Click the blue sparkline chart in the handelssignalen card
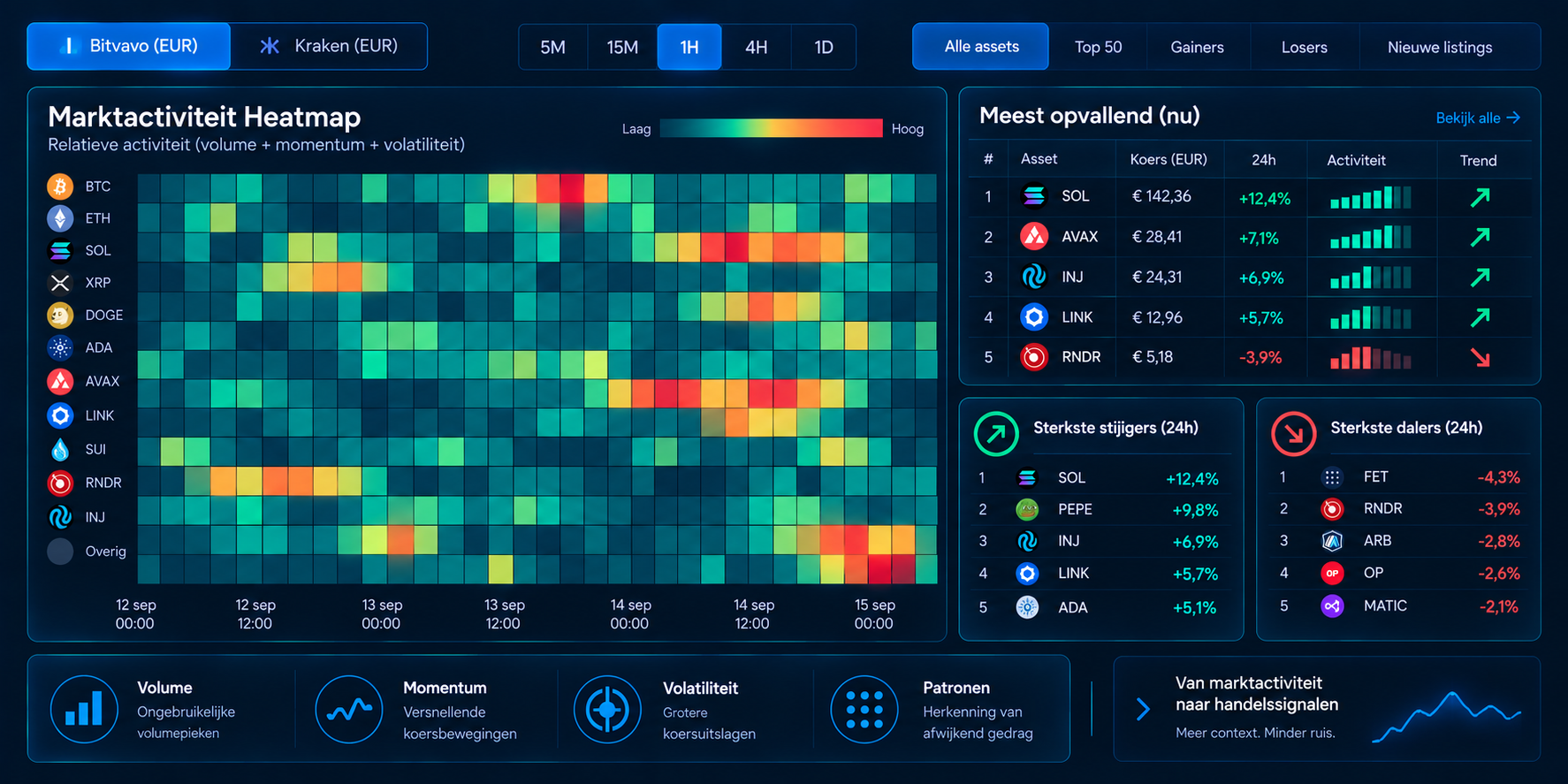Screen dimensions: 1568x784 click(1447, 716)
